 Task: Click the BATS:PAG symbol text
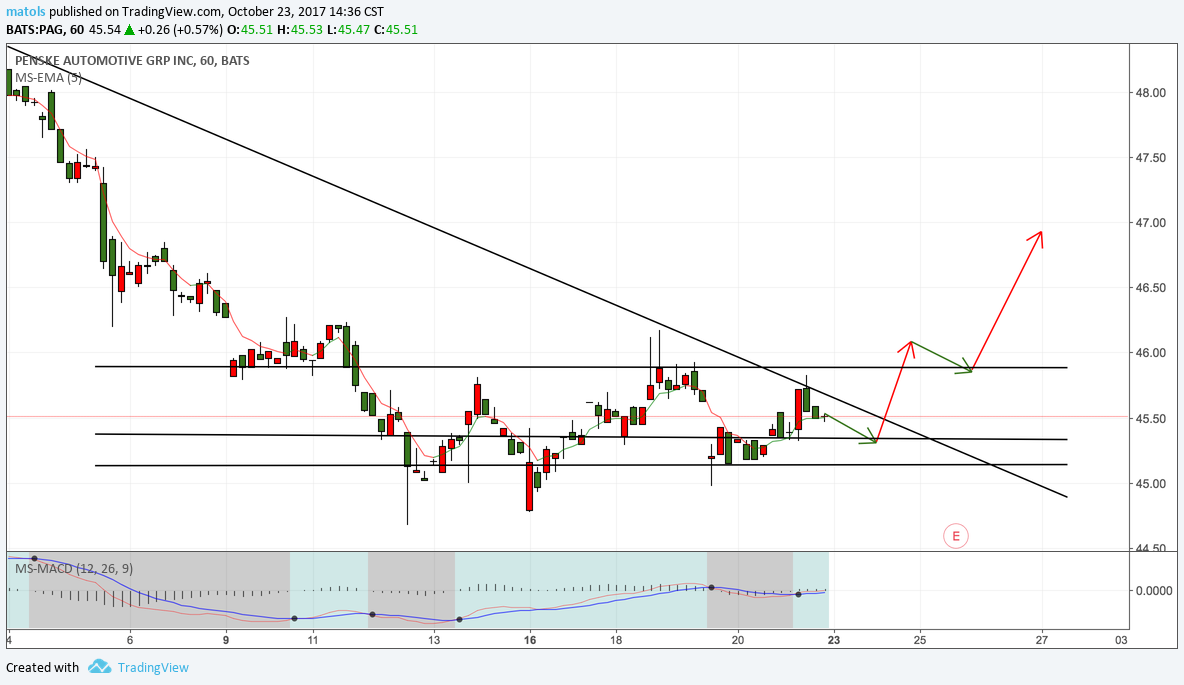pos(35,30)
